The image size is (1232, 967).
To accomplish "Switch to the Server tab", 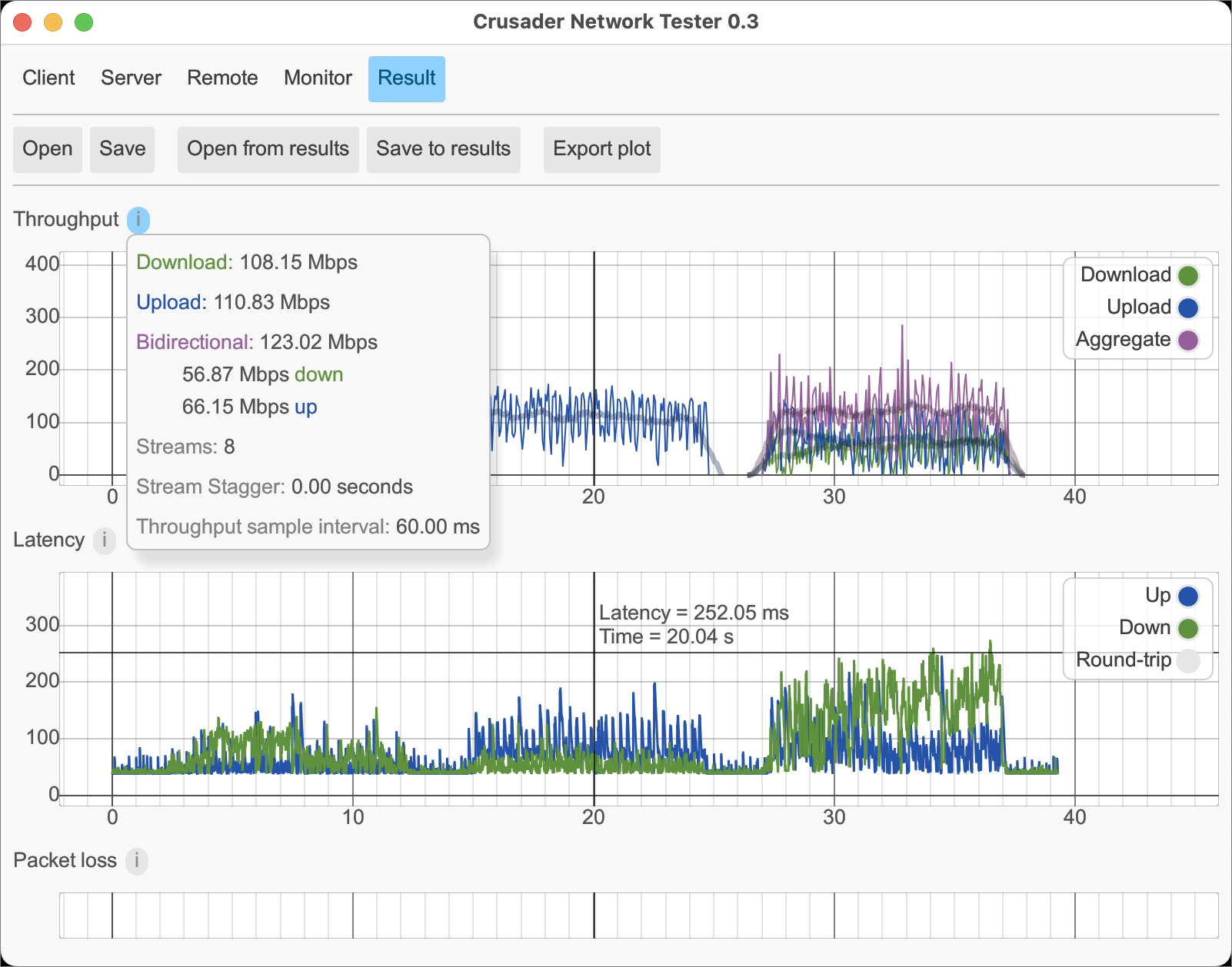I will pos(131,78).
